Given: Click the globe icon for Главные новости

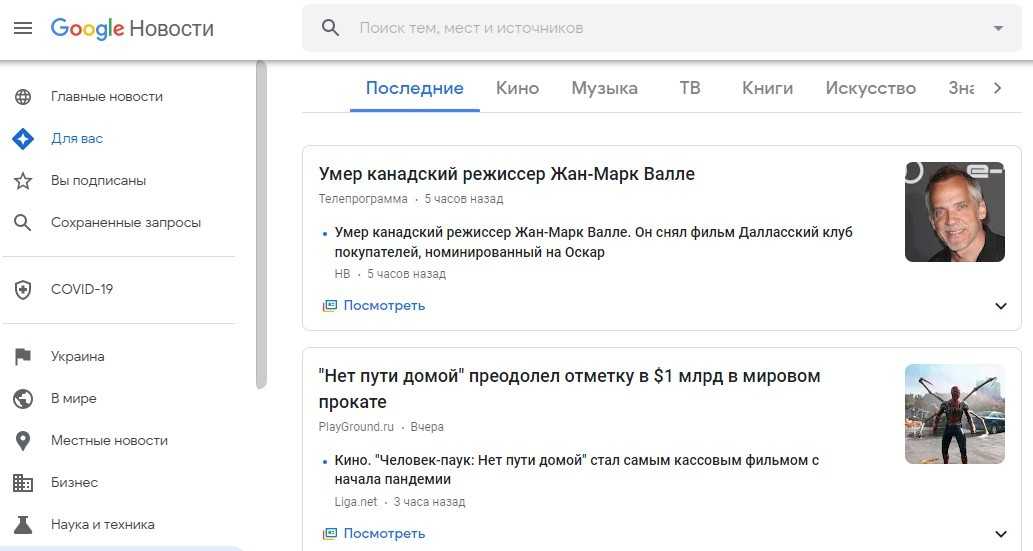Looking at the screenshot, I should 23,97.
